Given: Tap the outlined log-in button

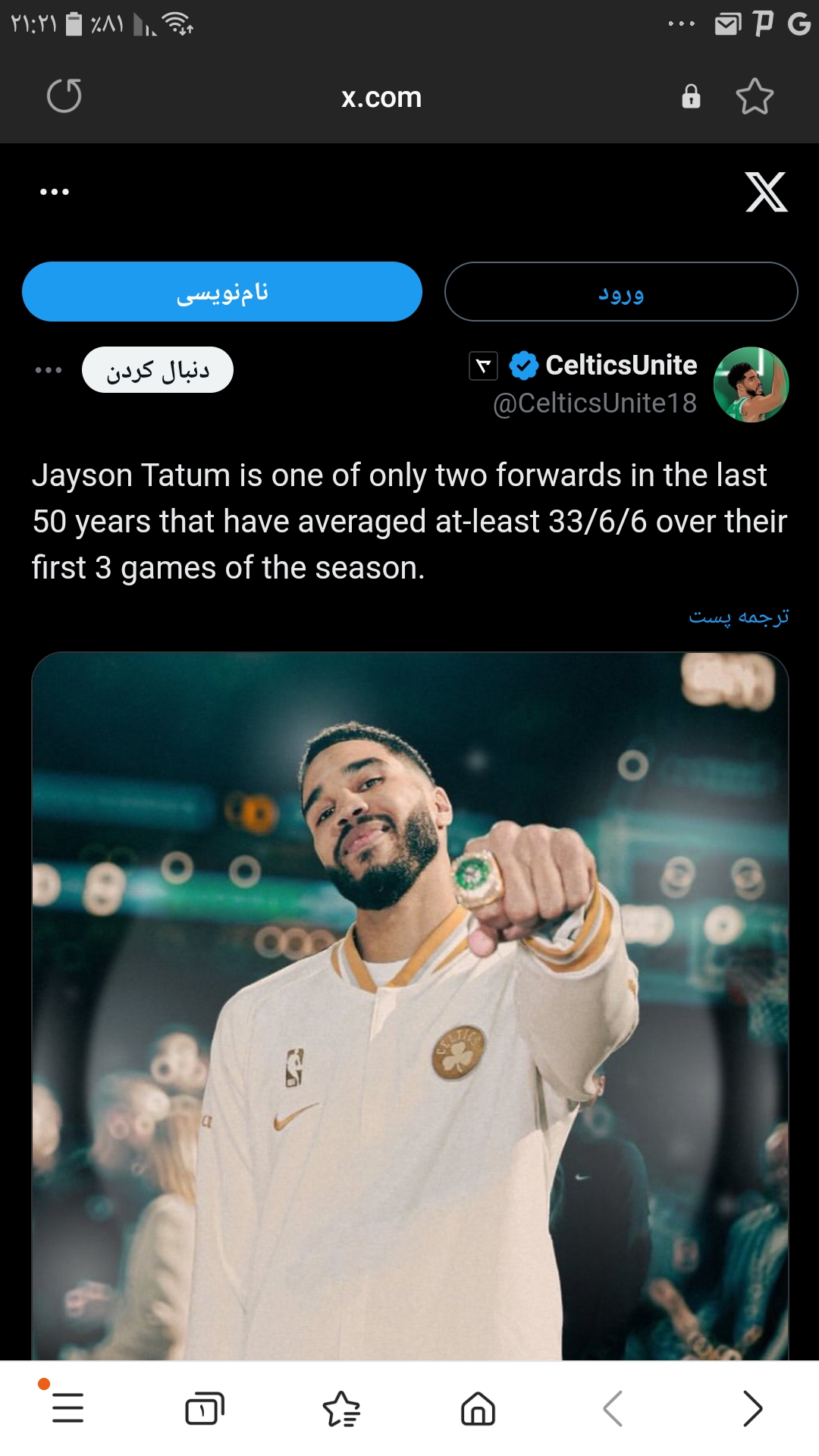Looking at the screenshot, I should point(621,292).
